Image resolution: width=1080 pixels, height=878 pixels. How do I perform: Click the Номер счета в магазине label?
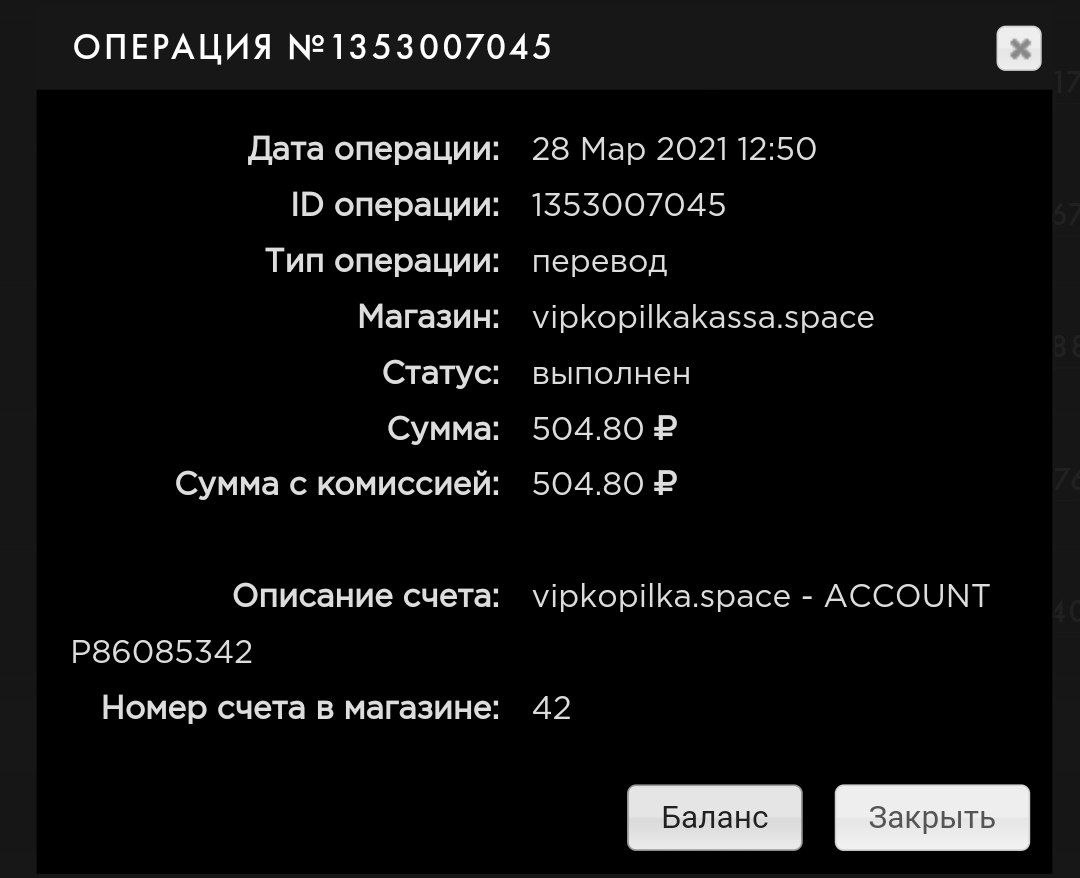300,709
